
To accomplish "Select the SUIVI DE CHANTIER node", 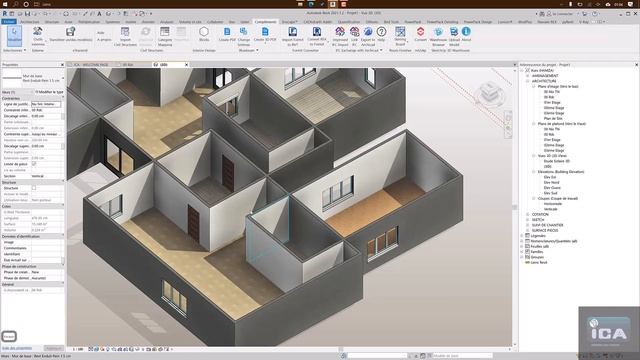I will pyautogui.click(x=547, y=225).
